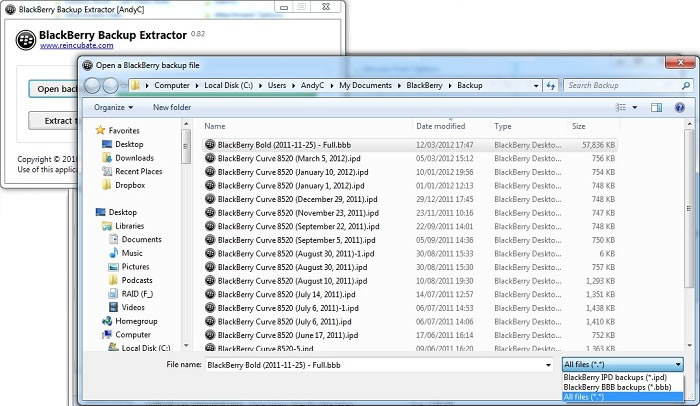Viewport: 700px width, 406px height.
Task: Go forward using the Forward arrow button
Action: coord(110,85)
